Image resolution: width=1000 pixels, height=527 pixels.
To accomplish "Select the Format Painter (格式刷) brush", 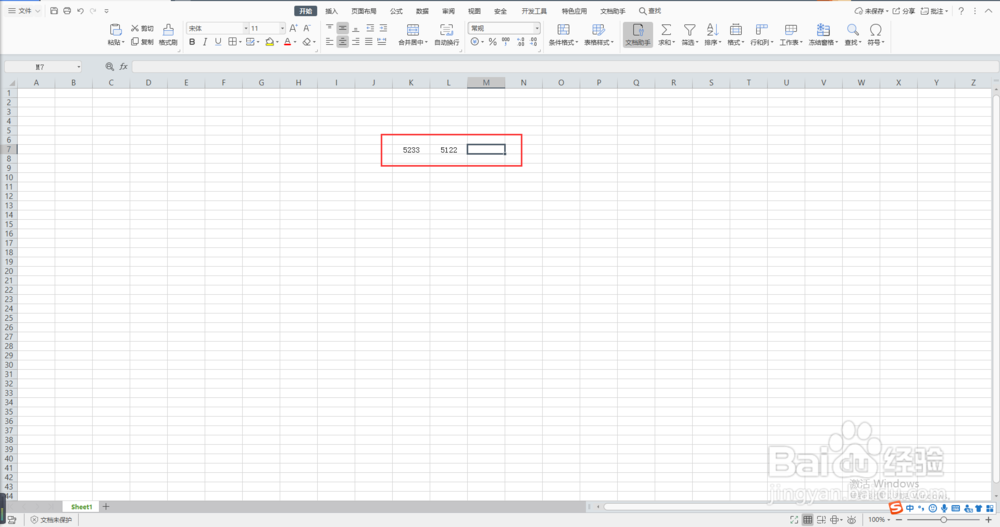I will point(168,34).
